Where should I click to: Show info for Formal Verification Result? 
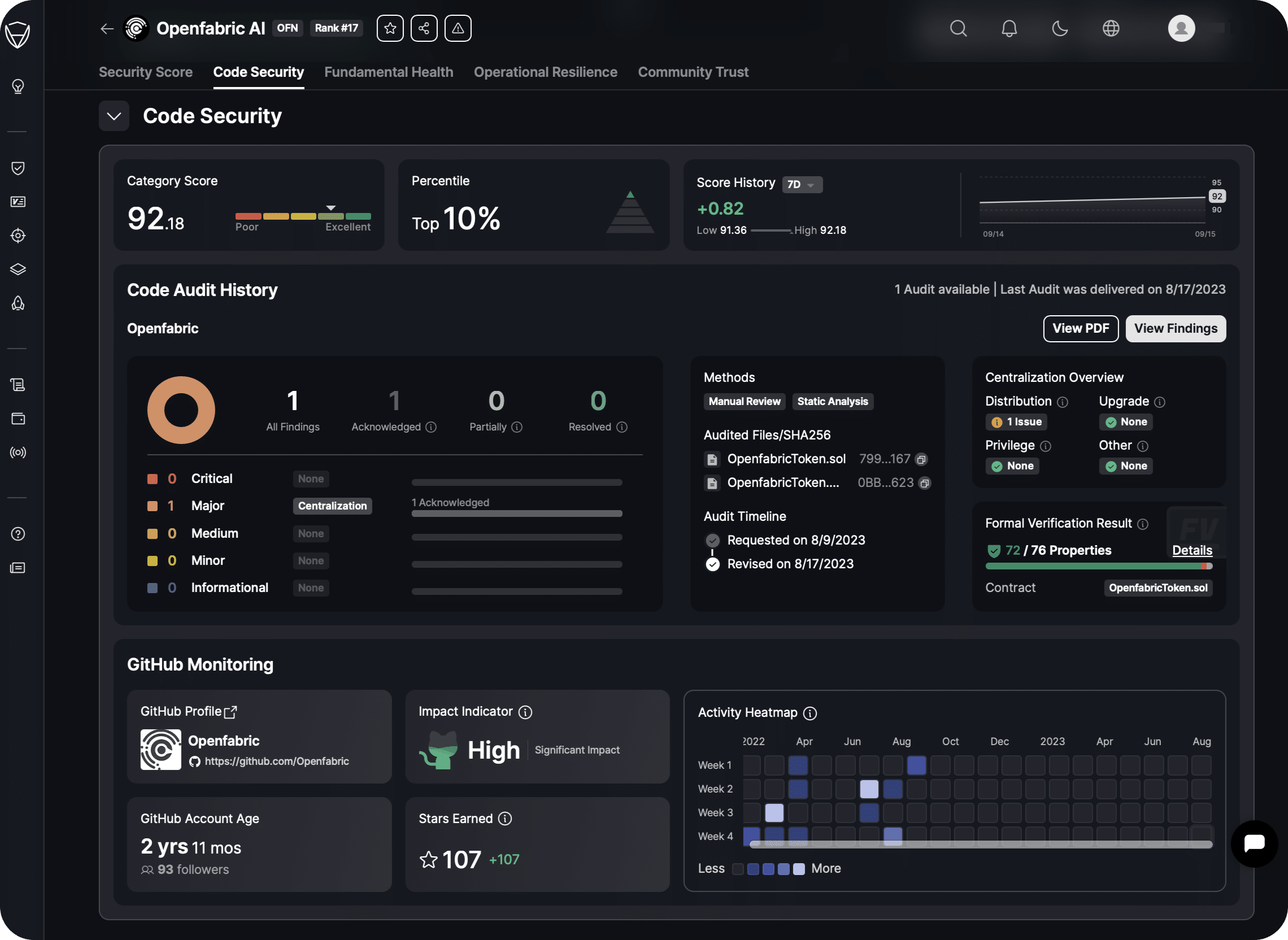tap(1143, 524)
